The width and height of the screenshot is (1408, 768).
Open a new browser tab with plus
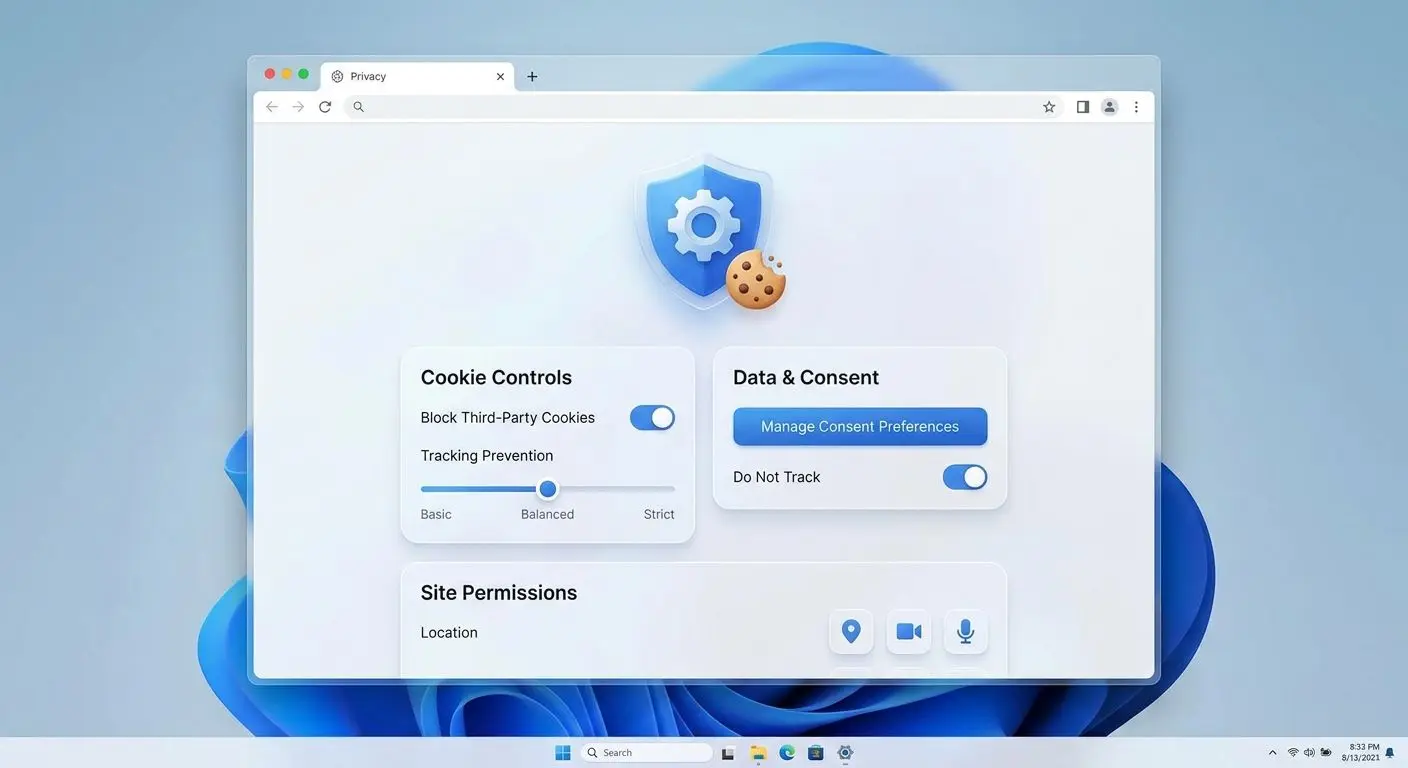coord(532,76)
